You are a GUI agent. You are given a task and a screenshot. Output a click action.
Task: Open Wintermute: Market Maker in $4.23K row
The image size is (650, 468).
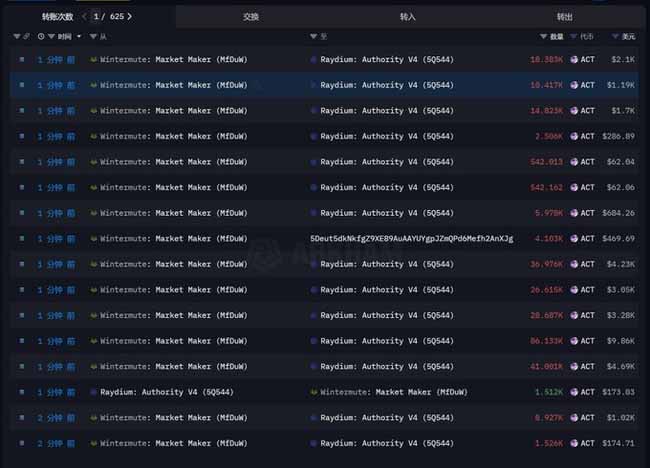coord(172,264)
